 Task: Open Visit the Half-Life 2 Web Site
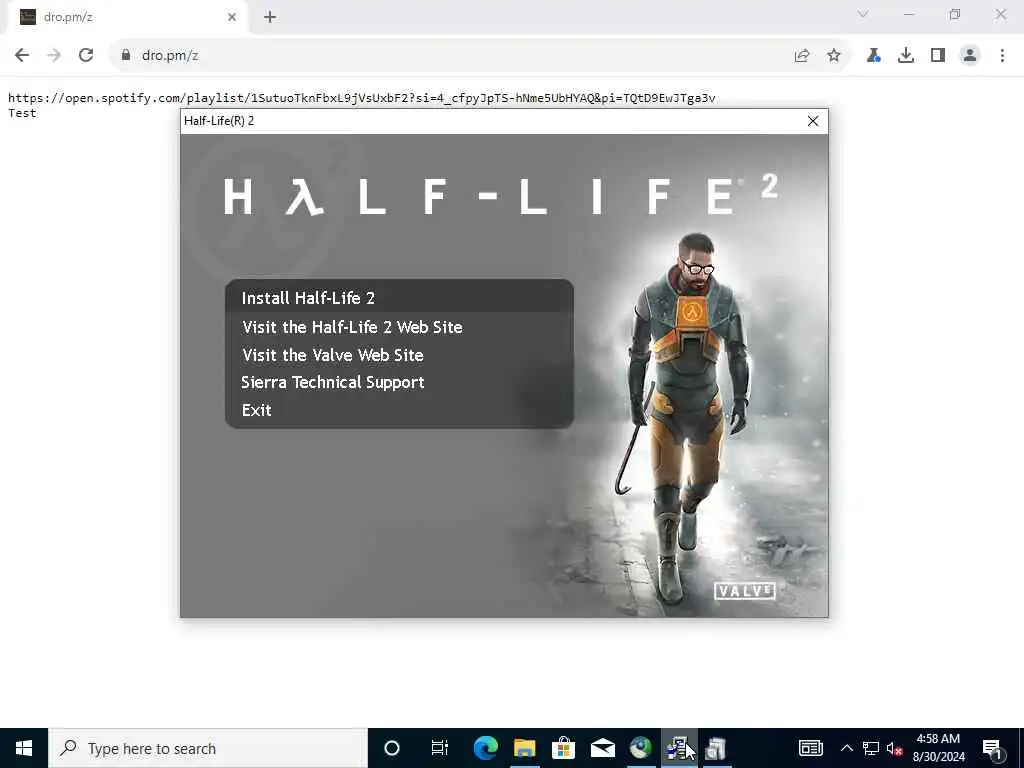tap(352, 327)
